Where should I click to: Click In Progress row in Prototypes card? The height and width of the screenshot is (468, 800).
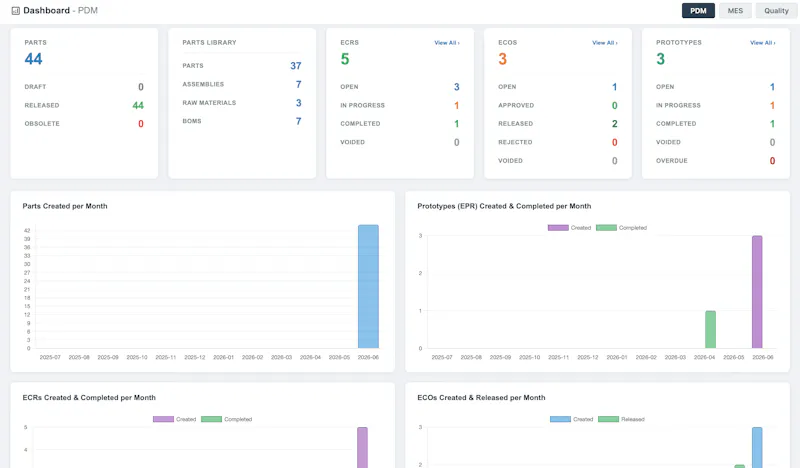(x=716, y=105)
